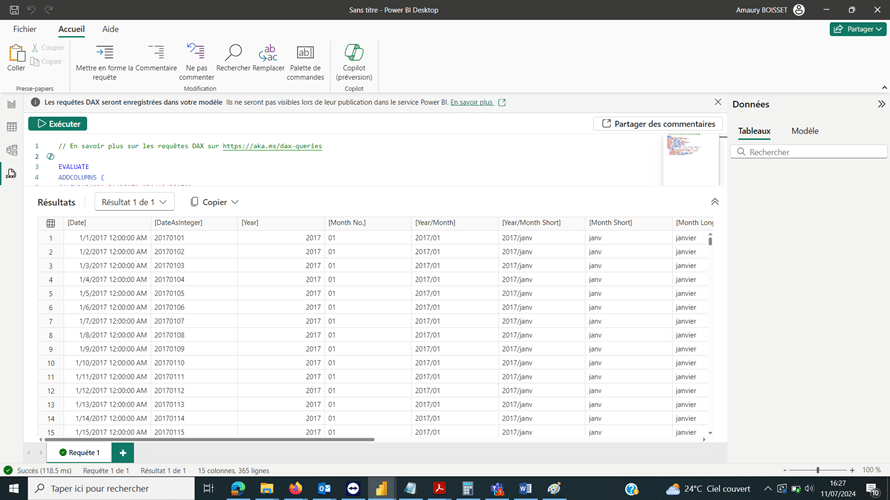This screenshot has width=890, height=500.
Task: Format query with Mettre en forme la requête
Action: [104, 62]
